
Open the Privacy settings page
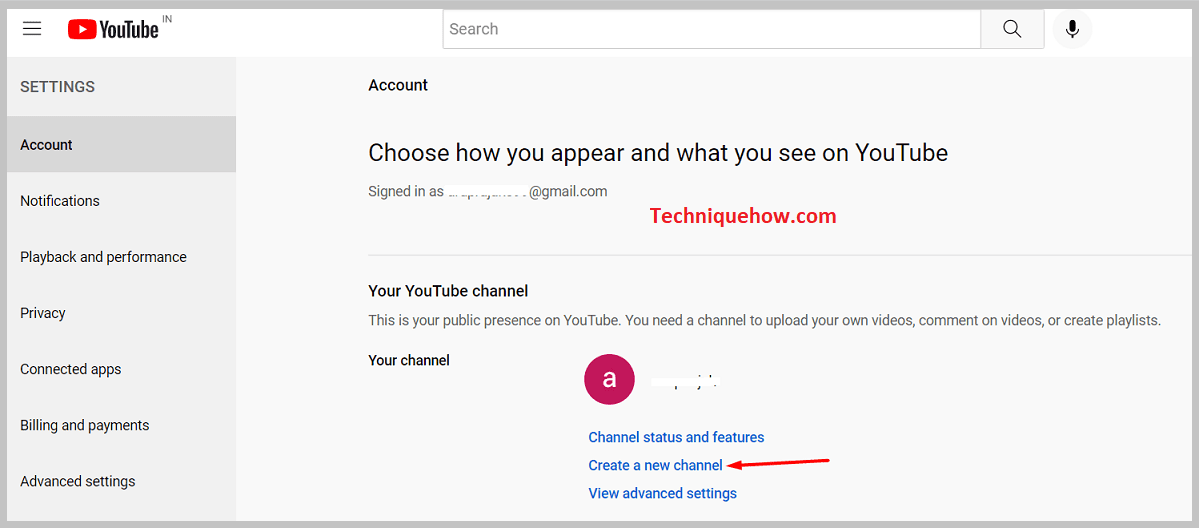(x=43, y=313)
